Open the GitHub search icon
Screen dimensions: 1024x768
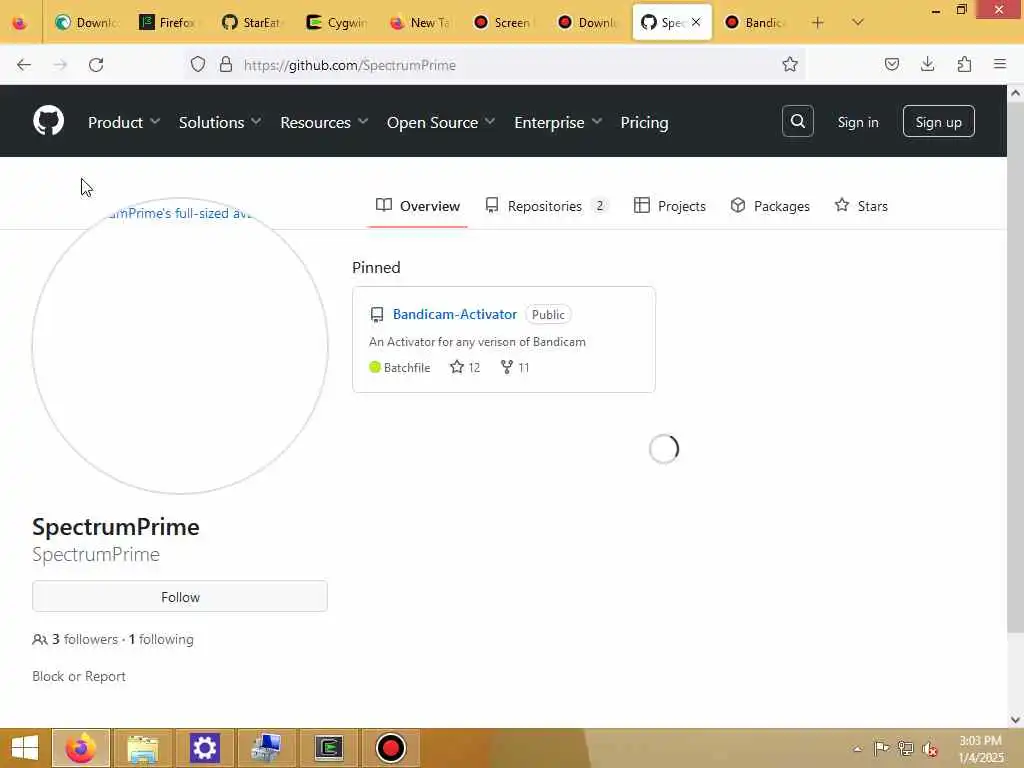[797, 121]
